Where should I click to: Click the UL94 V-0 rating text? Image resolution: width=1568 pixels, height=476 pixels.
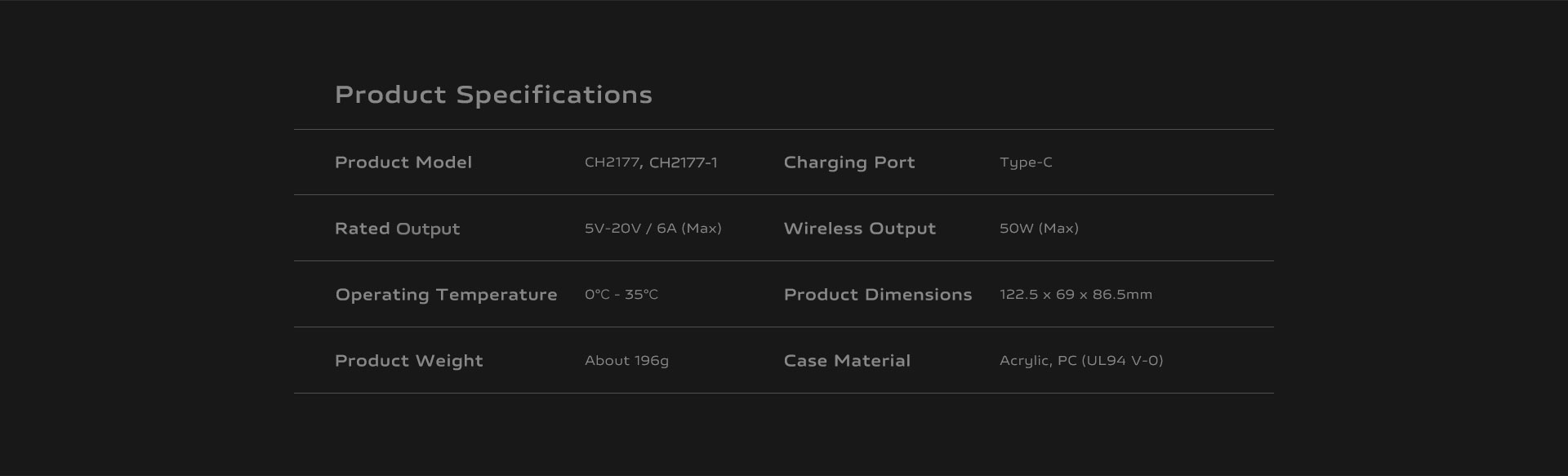tap(1122, 361)
